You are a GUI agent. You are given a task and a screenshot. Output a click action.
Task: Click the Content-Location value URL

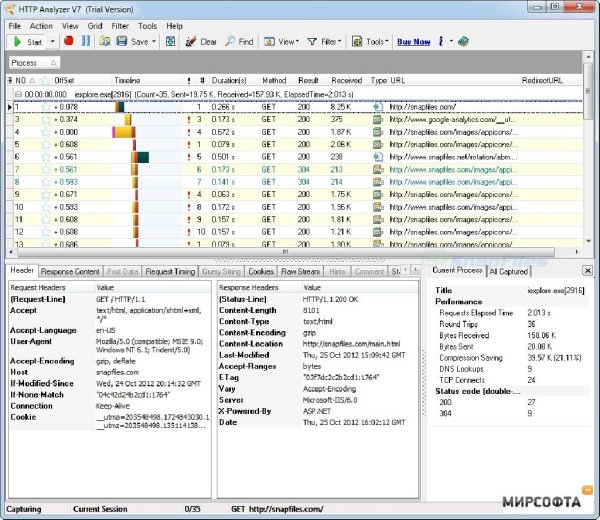point(351,344)
